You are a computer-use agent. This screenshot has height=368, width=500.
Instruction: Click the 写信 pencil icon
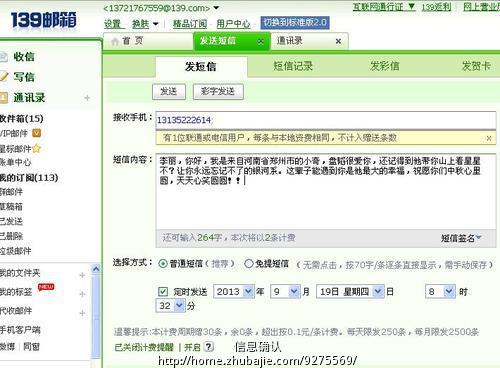[x=3, y=77]
